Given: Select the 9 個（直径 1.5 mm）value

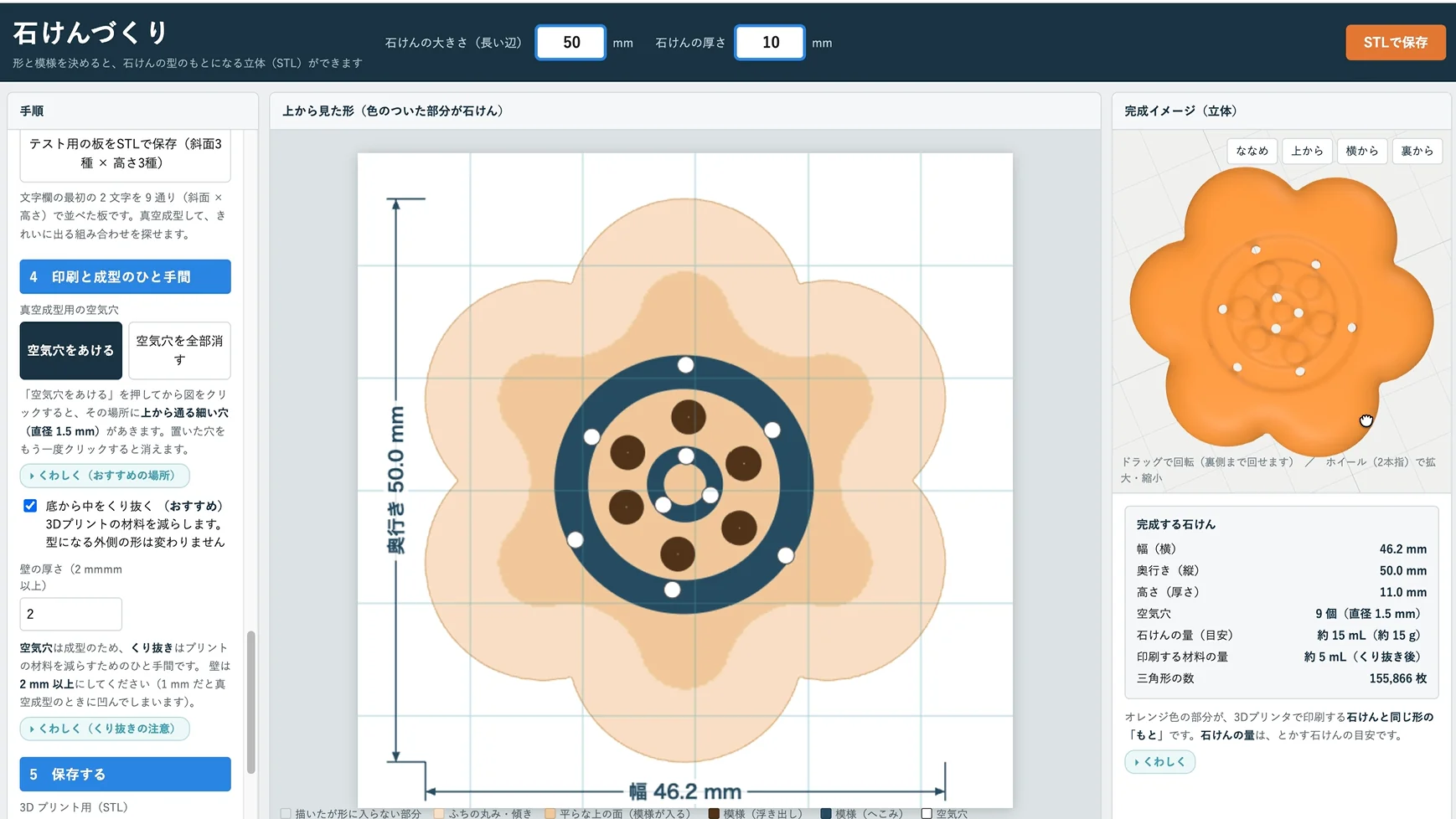Looking at the screenshot, I should tap(1371, 614).
